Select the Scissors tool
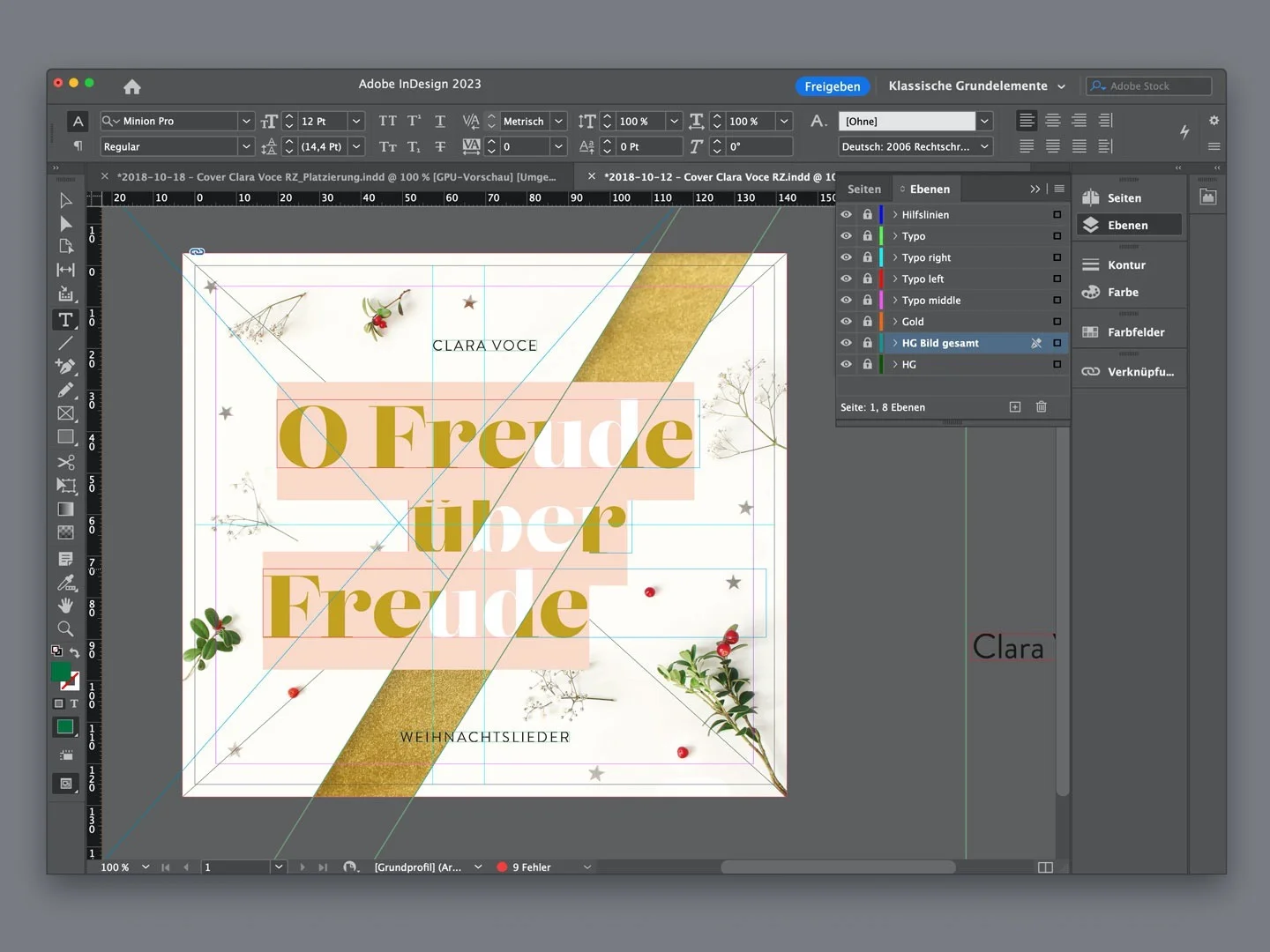 coord(65,462)
